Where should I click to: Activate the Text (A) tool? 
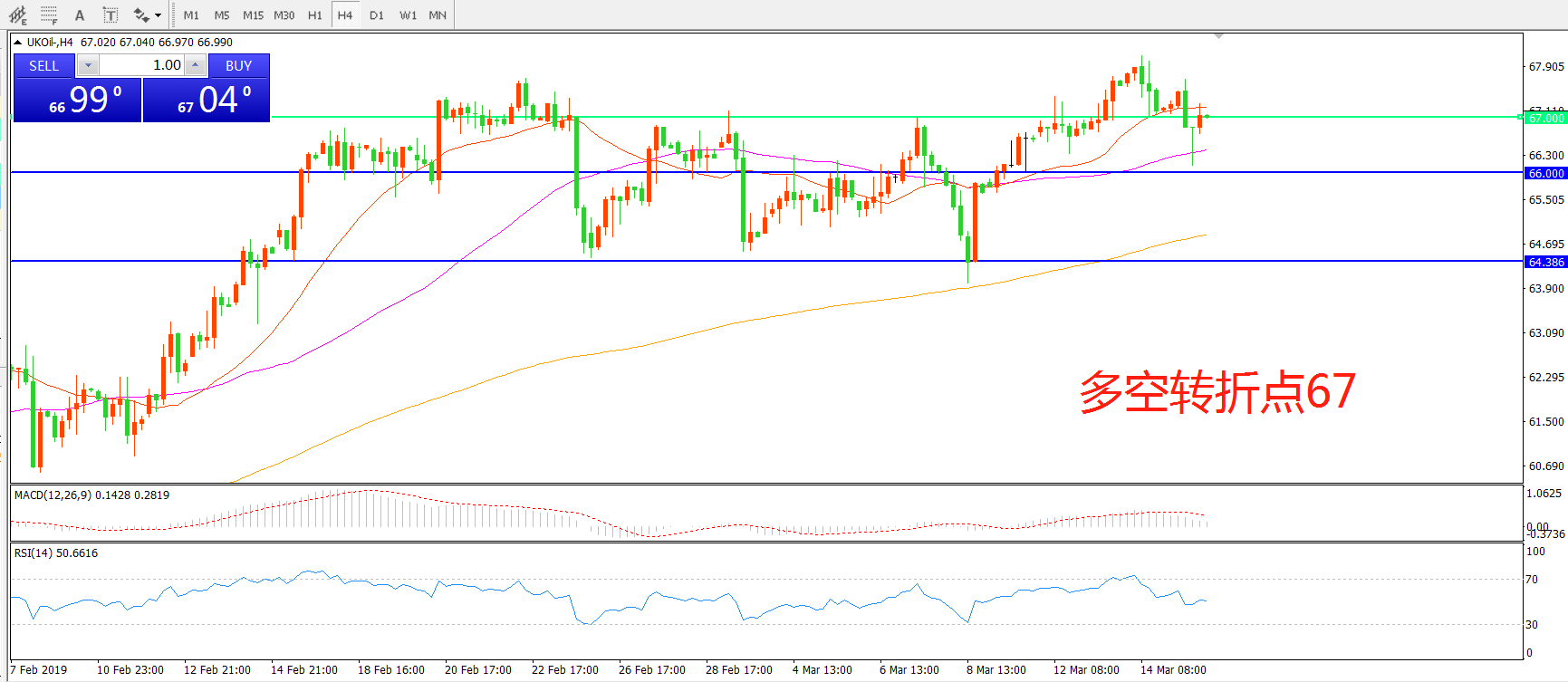click(x=80, y=14)
